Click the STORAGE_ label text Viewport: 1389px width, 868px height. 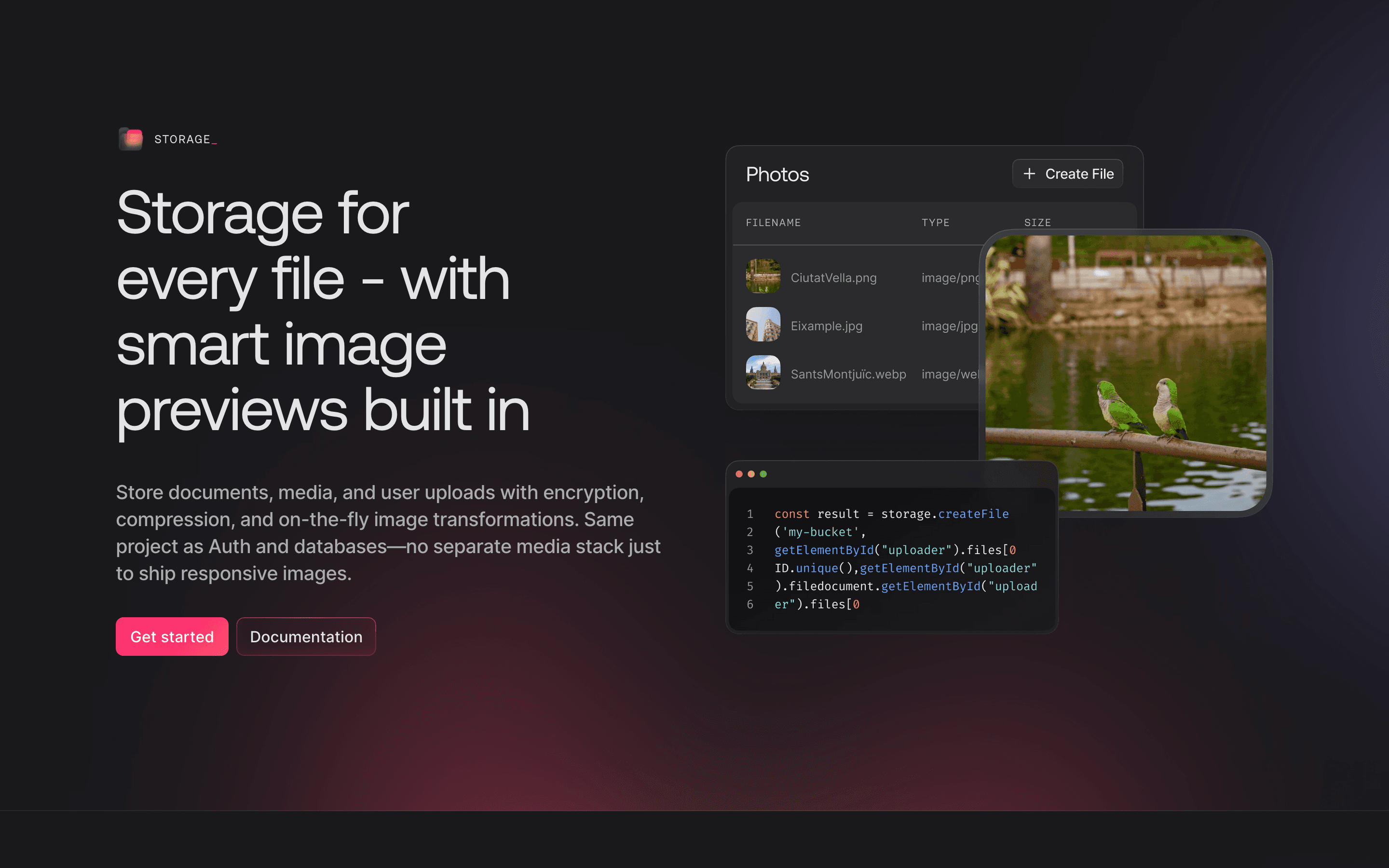click(x=185, y=139)
